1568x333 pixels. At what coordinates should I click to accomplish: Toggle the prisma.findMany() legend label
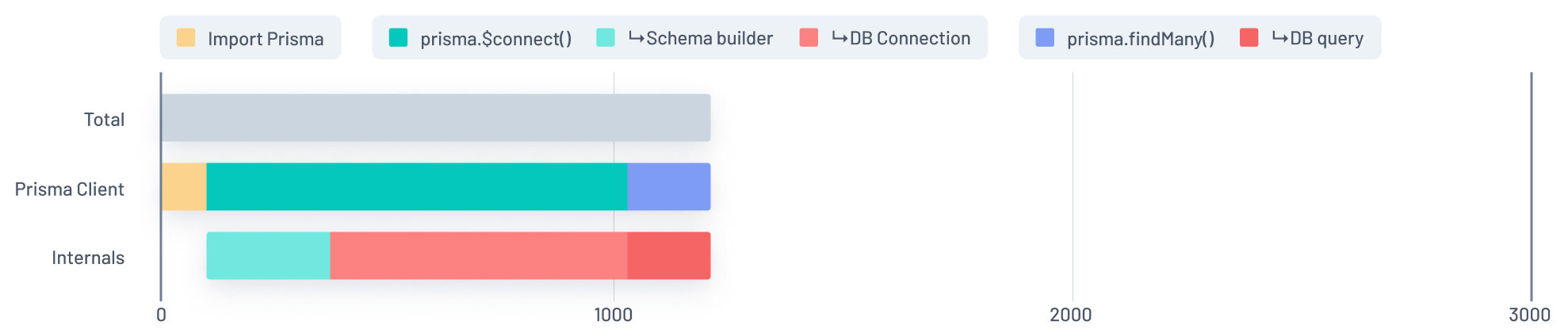click(1140, 39)
